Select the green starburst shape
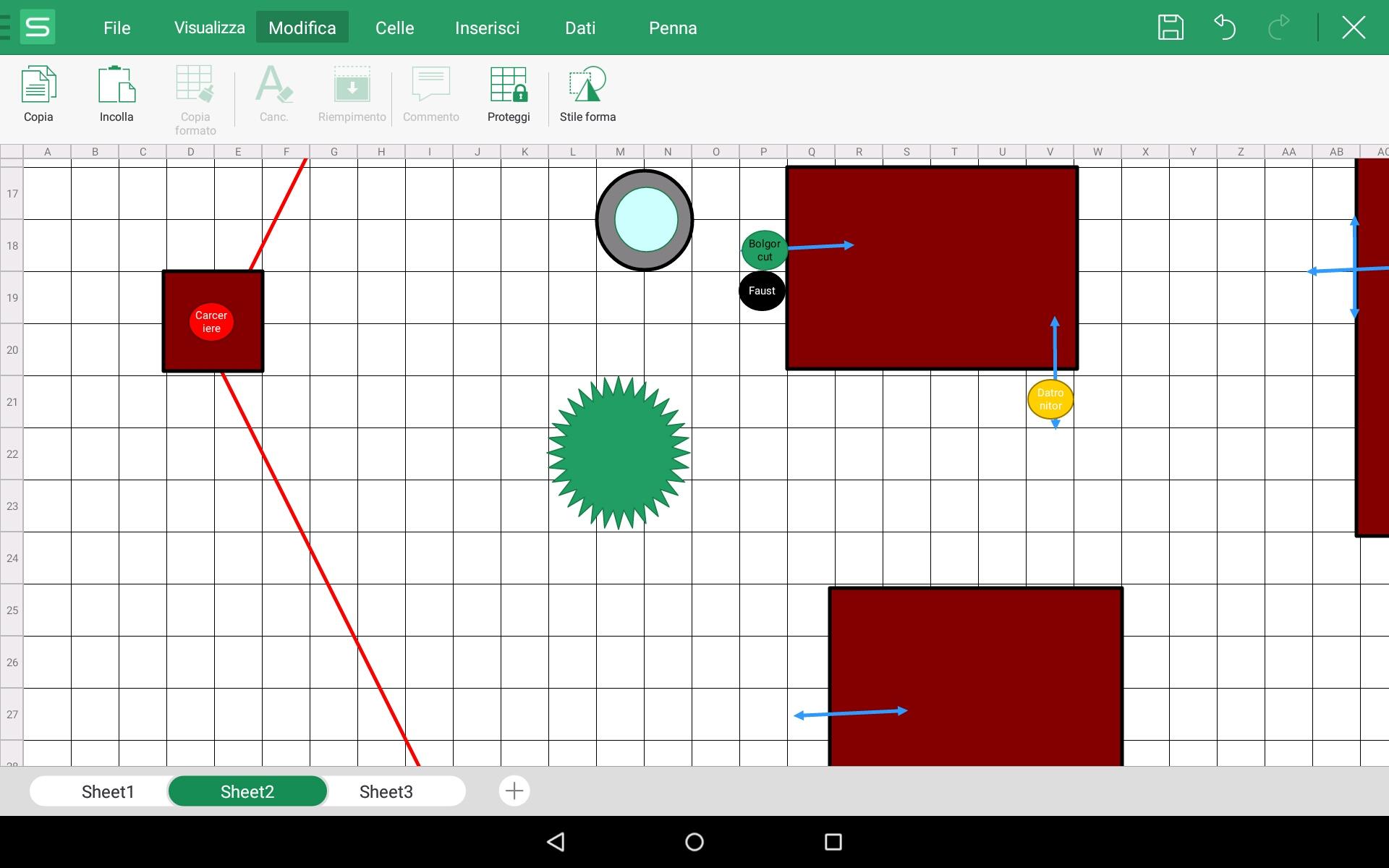Viewport: 1389px width, 868px height. point(619,453)
